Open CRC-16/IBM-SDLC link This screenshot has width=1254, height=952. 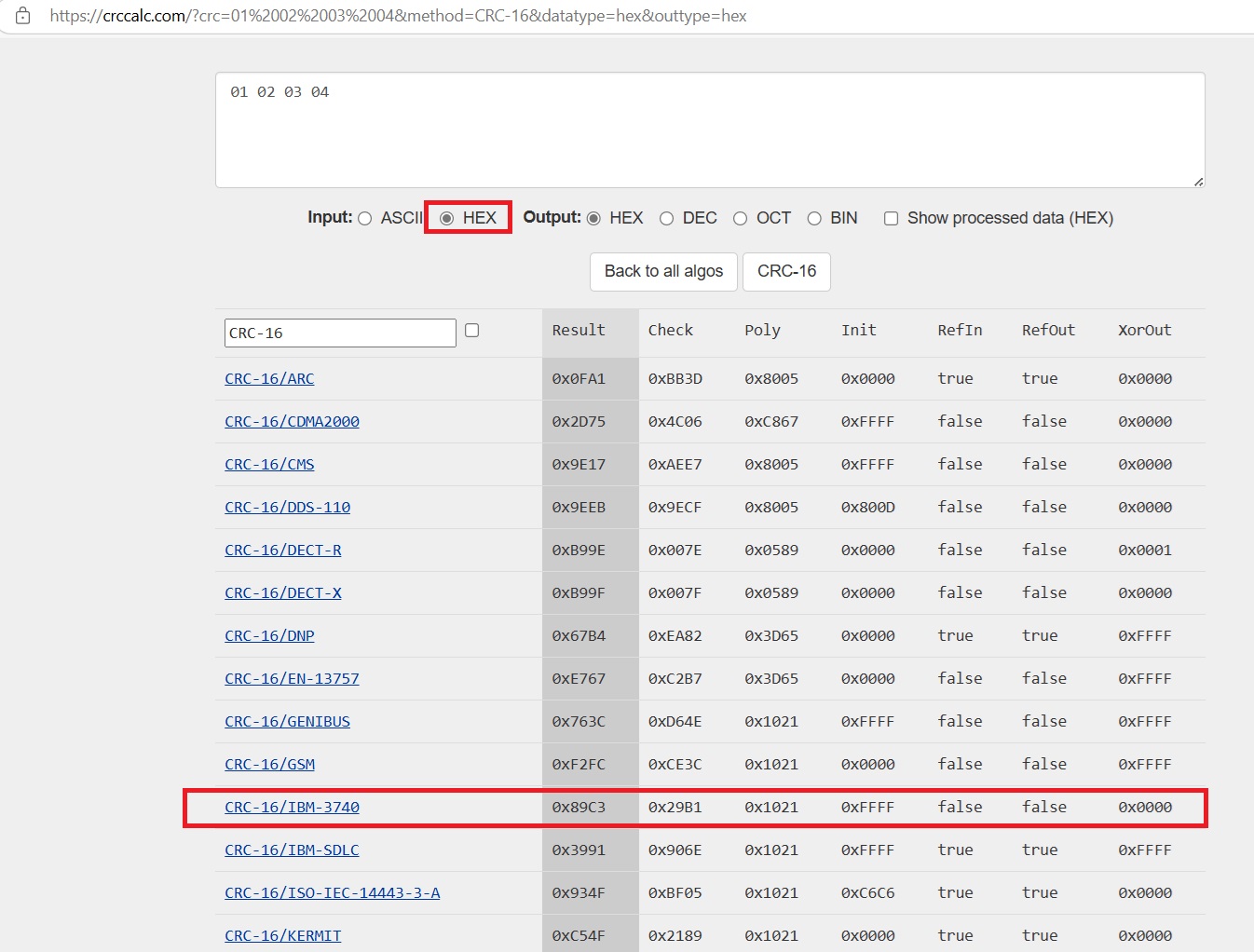292,850
